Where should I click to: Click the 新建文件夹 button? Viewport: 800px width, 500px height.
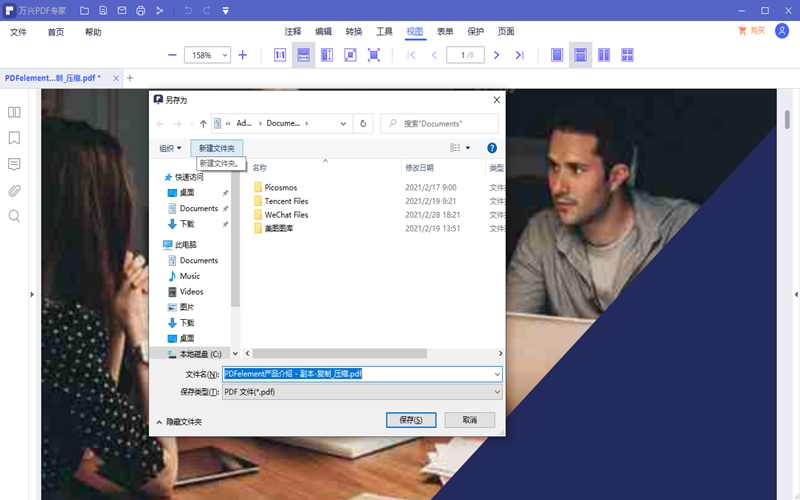pos(216,148)
